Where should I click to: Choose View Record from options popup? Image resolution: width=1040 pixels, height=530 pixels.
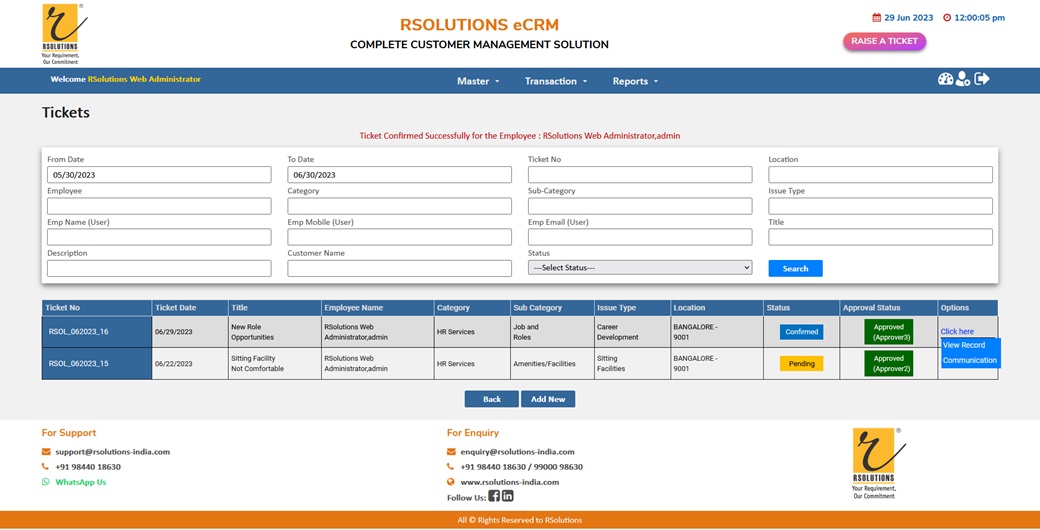[x=964, y=345]
